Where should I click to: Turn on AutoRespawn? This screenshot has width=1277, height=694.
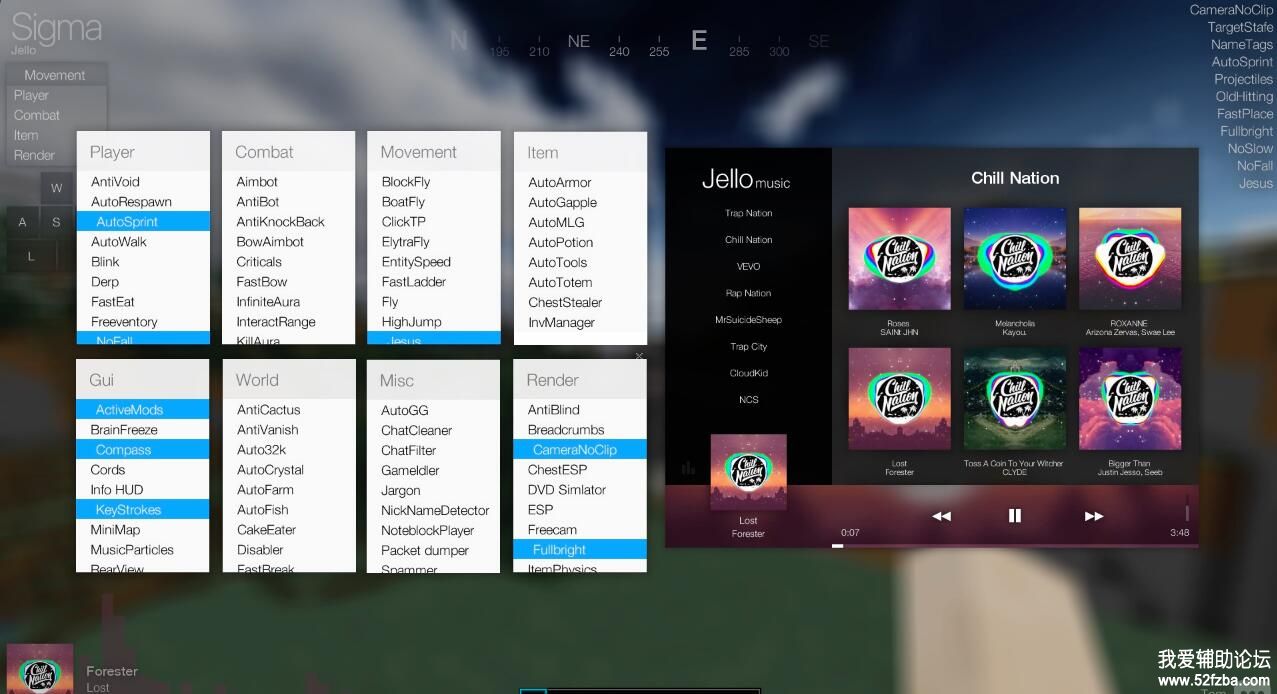tap(143, 202)
